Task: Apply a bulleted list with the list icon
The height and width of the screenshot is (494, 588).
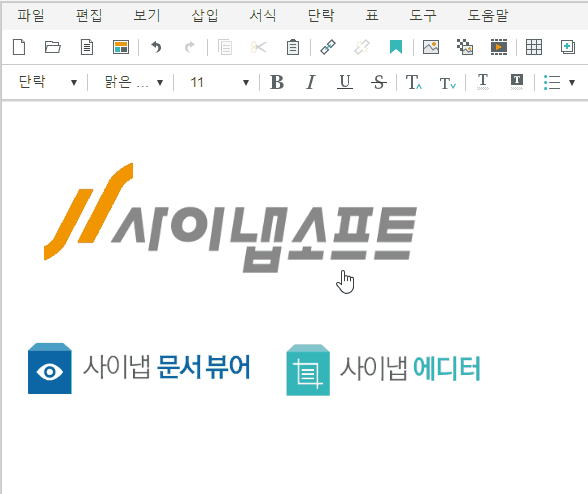Action: [x=552, y=82]
